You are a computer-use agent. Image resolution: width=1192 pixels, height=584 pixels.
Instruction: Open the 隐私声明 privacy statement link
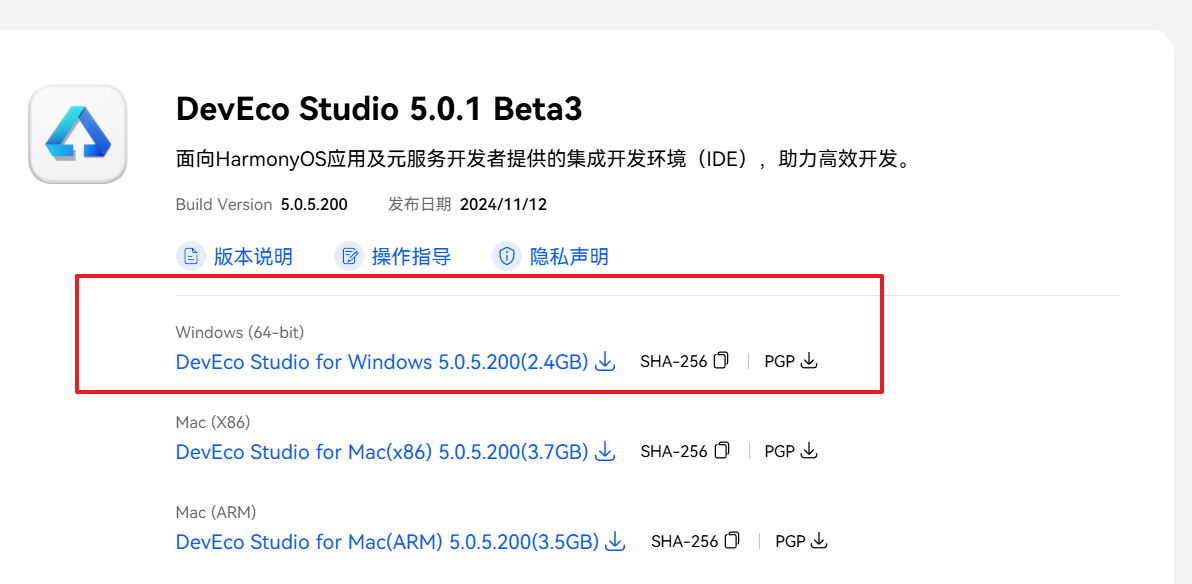click(x=569, y=257)
